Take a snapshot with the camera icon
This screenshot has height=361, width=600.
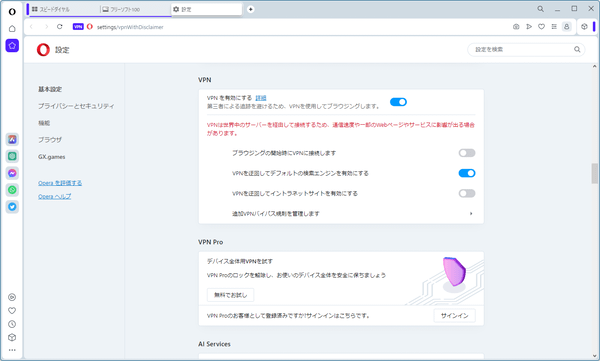[x=516, y=27]
